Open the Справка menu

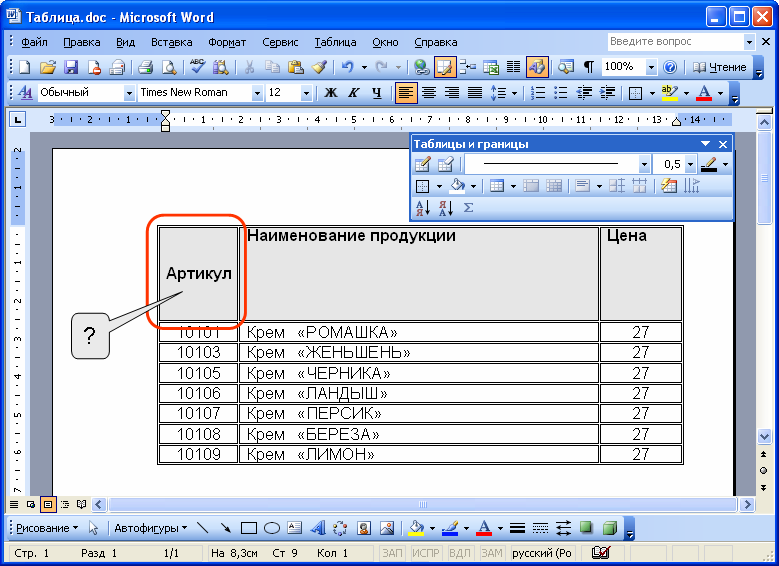436,42
